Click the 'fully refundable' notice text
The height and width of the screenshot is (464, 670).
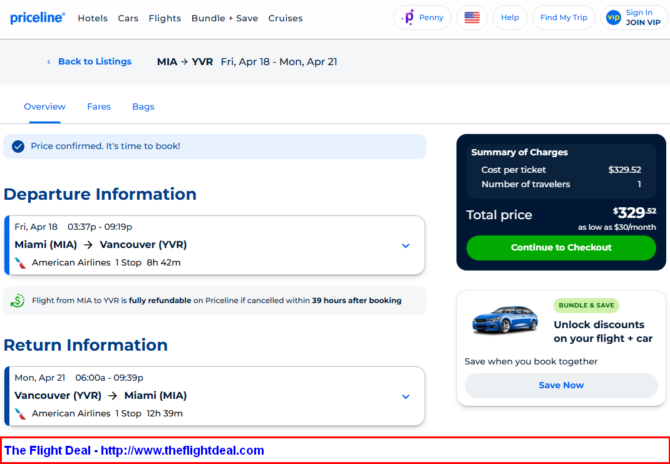[160, 300]
